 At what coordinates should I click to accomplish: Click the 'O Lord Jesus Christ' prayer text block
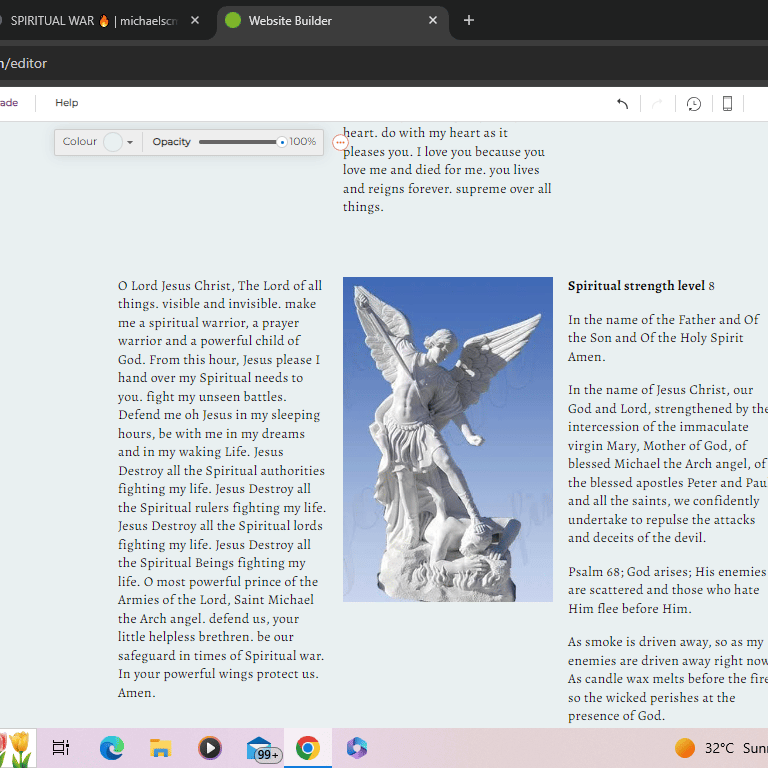pyautogui.click(x=221, y=489)
